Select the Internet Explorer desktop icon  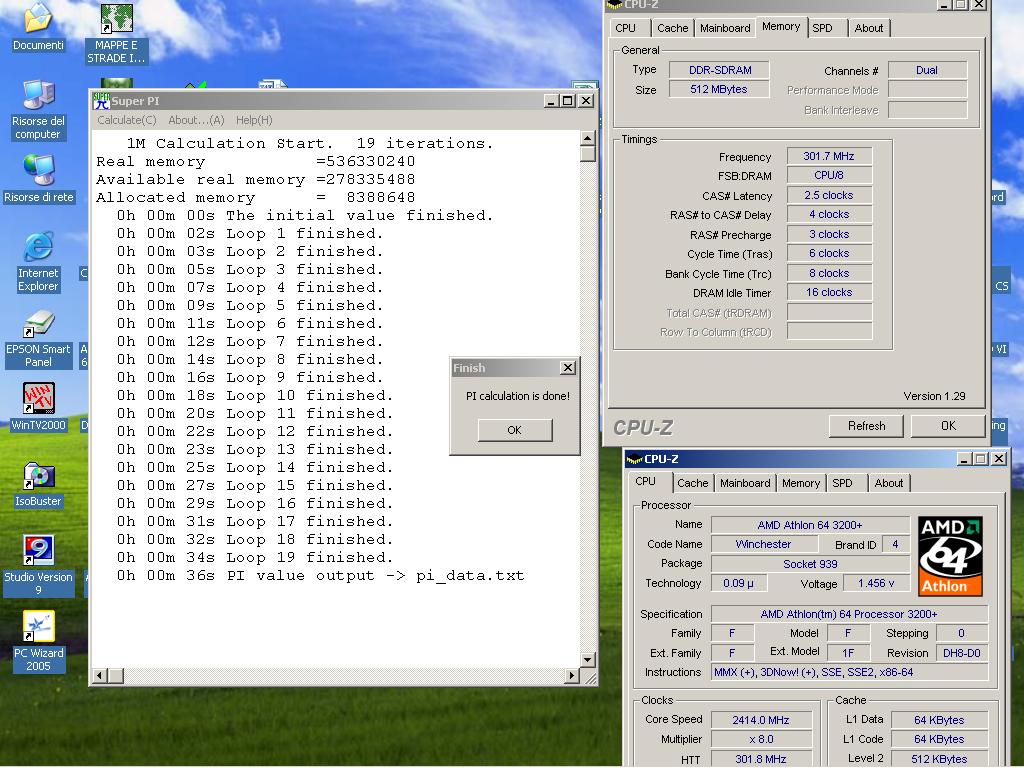pos(38,261)
